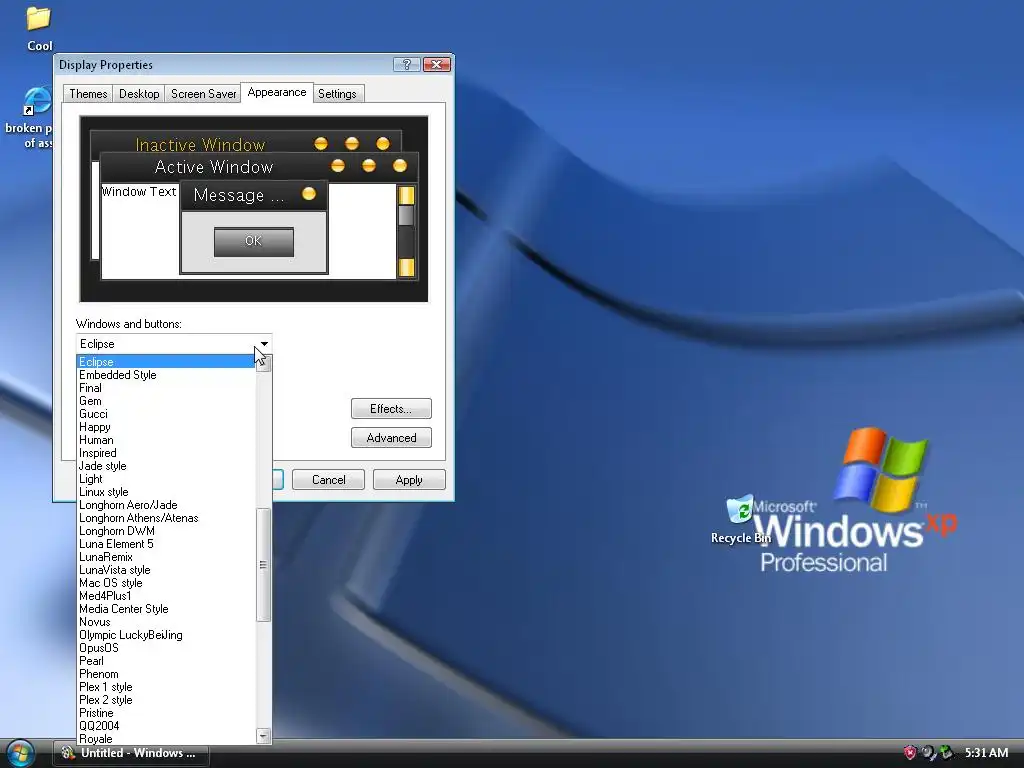
Task: Click the Apply button
Action: 409,480
